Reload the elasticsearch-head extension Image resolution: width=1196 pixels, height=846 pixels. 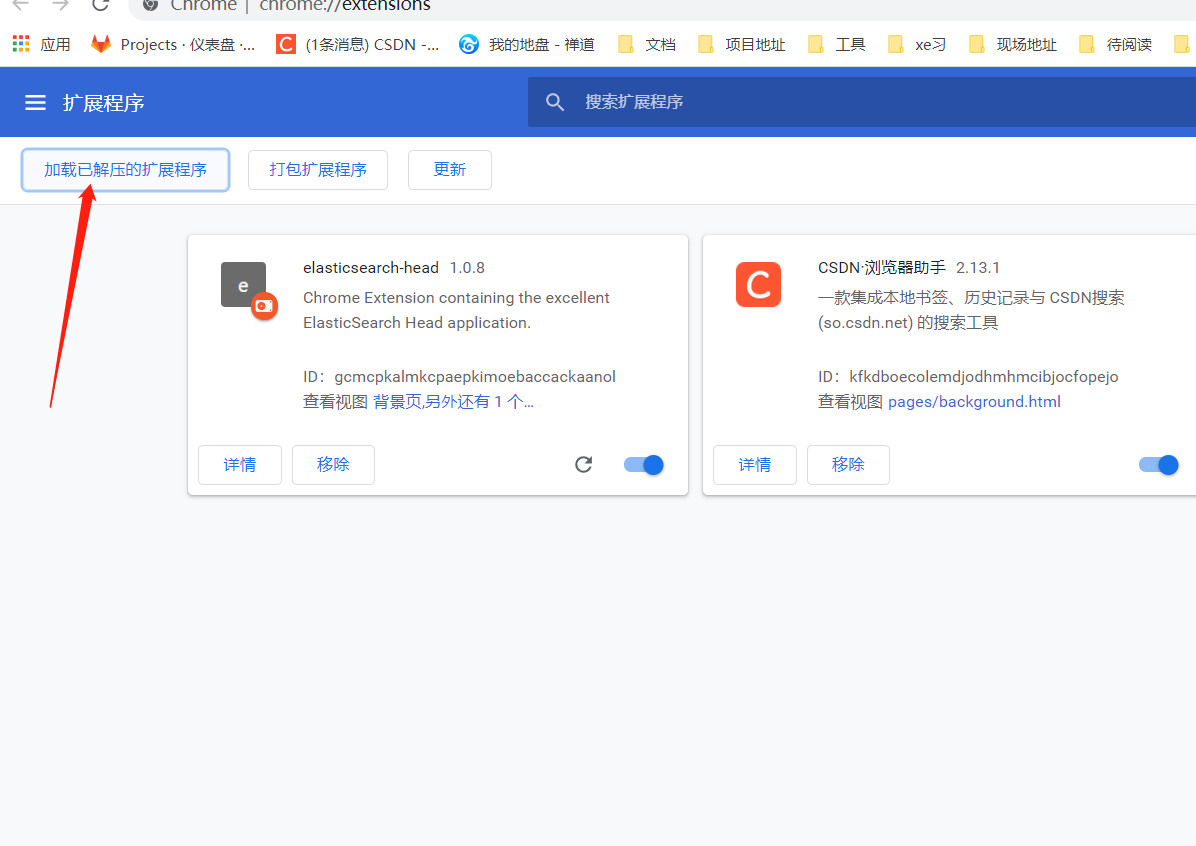tap(584, 465)
